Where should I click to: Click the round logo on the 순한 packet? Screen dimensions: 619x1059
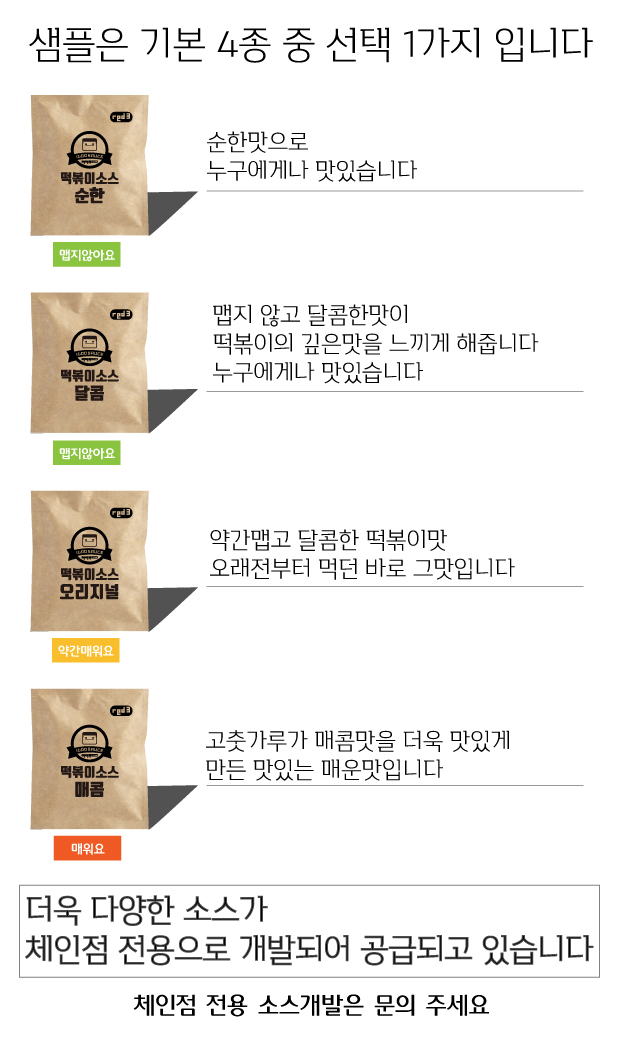coord(89,149)
